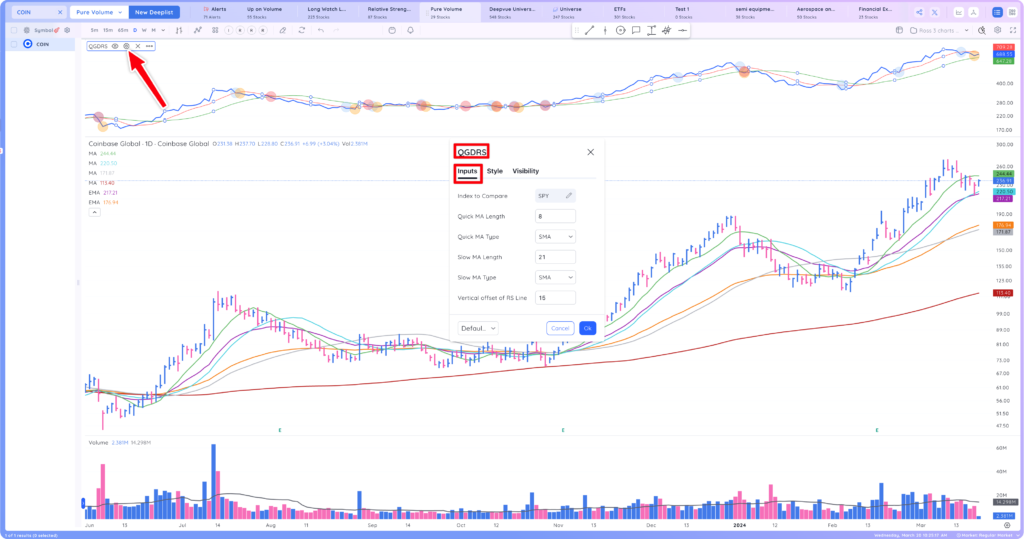Click the Slow MA Length input field
Image resolution: width=1024 pixels, height=539 pixels.
[x=555, y=257]
